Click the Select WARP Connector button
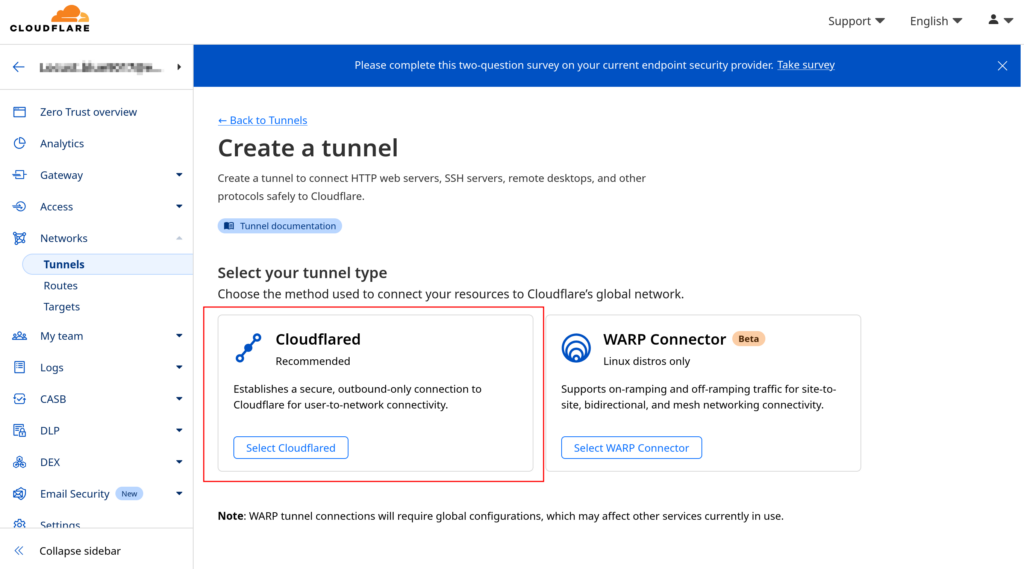Image resolution: width=1024 pixels, height=569 pixels. pyautogui.click(x=632, y=447)
